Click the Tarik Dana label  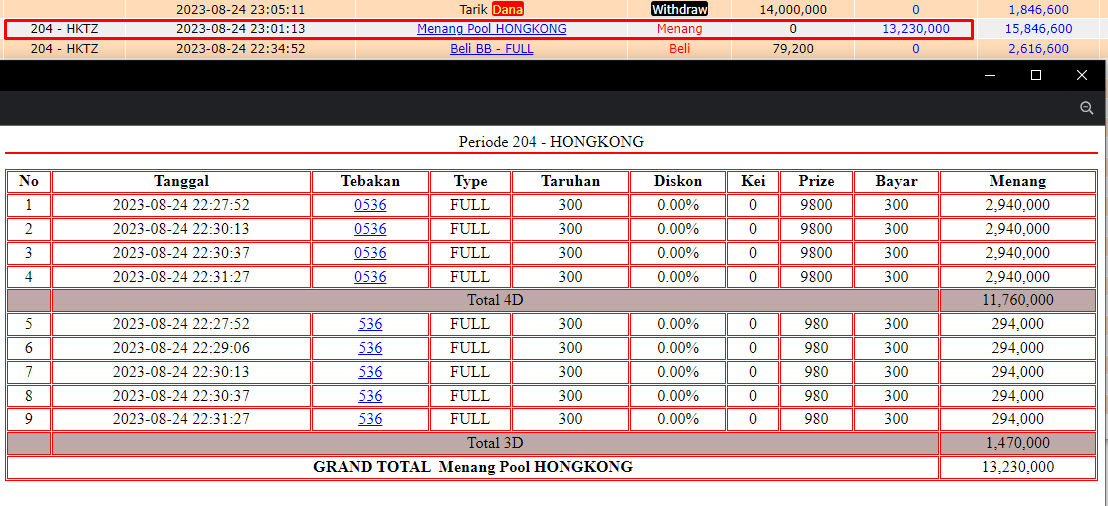pos(491,10)
